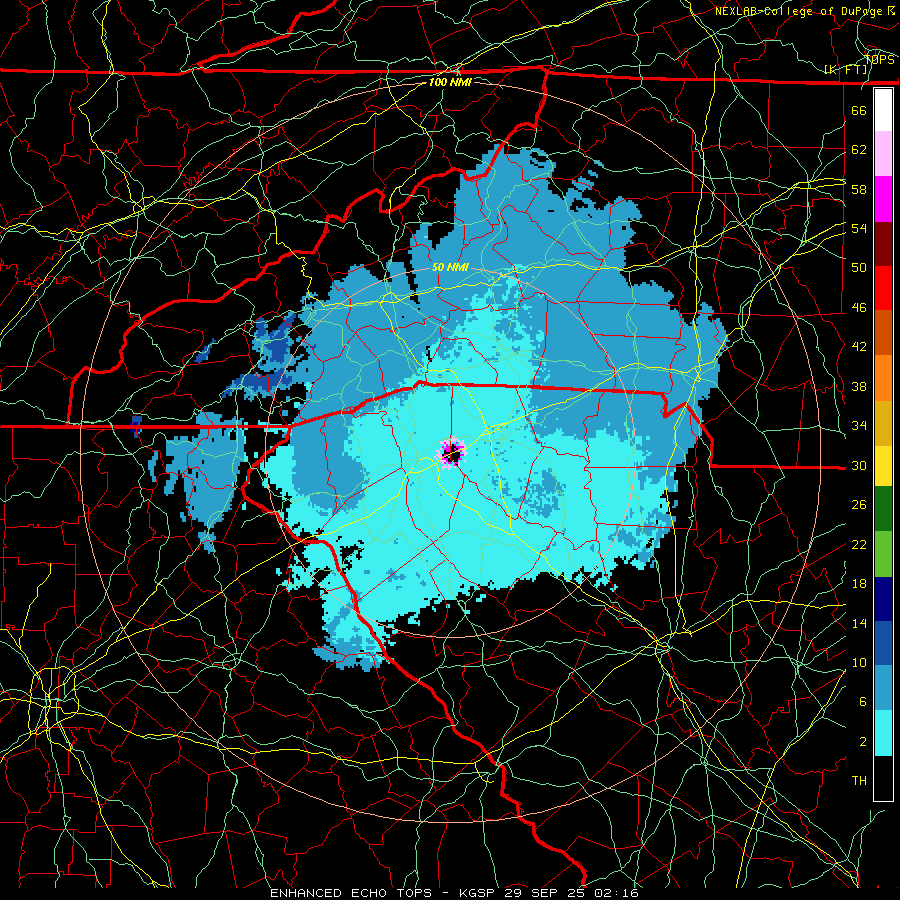
Task: Click the maroon legend swatch
Action: click(x=883, y=243)
